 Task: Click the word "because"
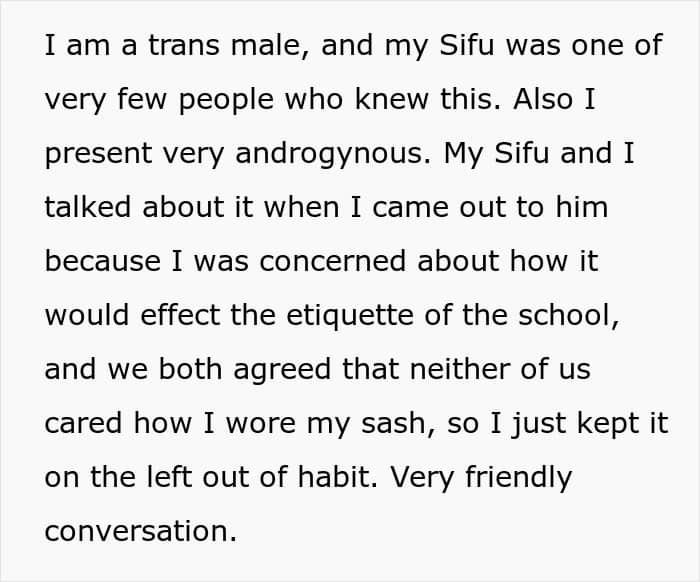coord(103,261)
